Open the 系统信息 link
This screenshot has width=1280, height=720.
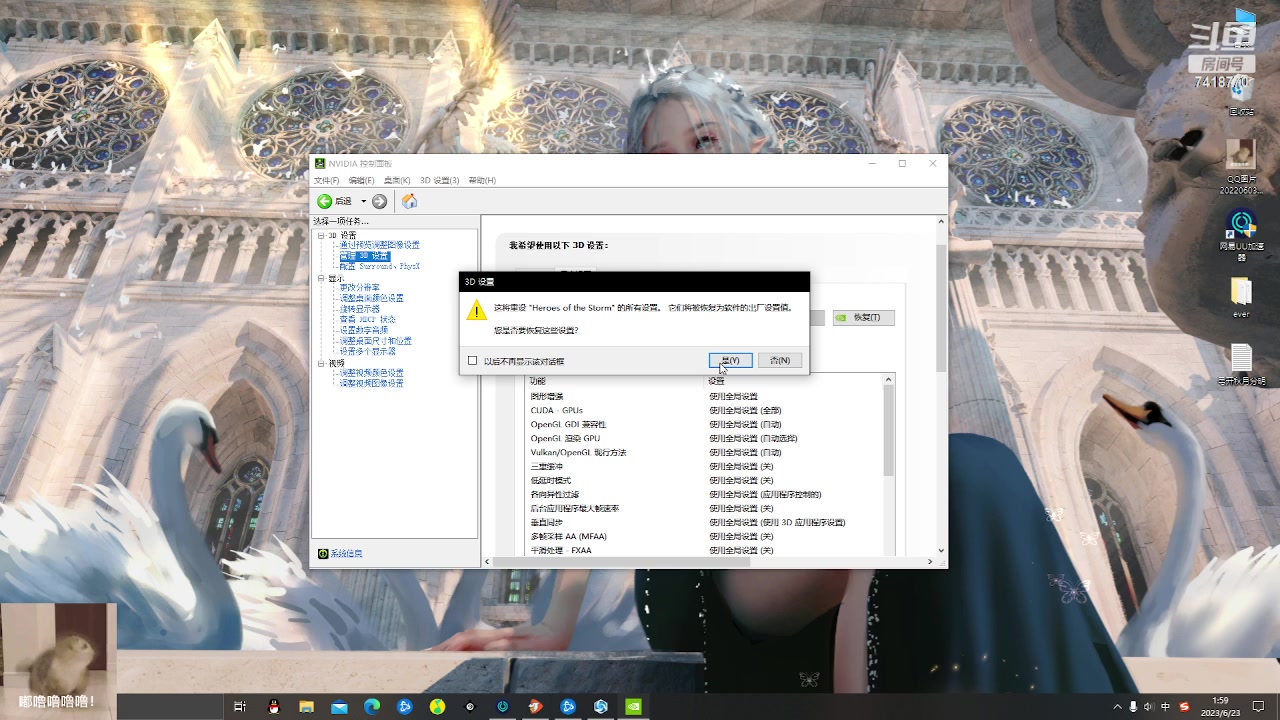click(x=346, y=553)
